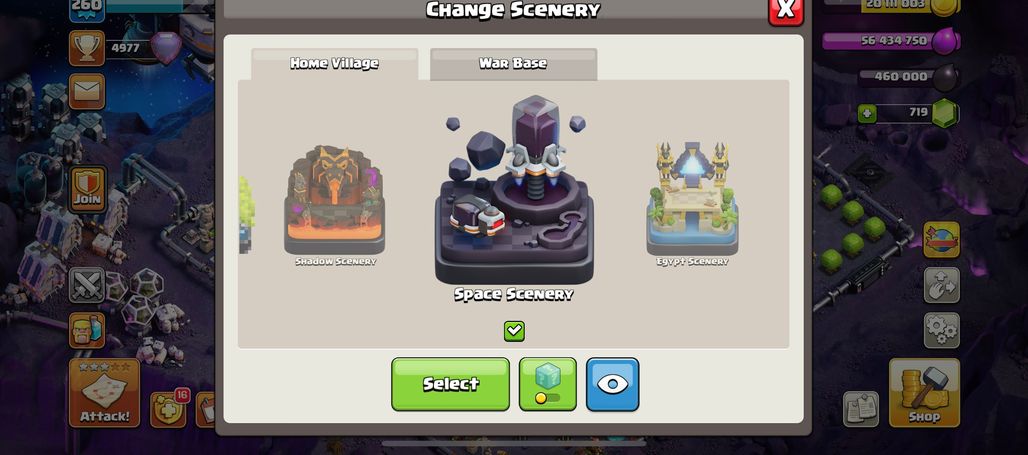Choose the Shadow Scenery thumbnail
Viewport: 1028px width, 455px height.
pyautogui.click(x=335, y=205)
